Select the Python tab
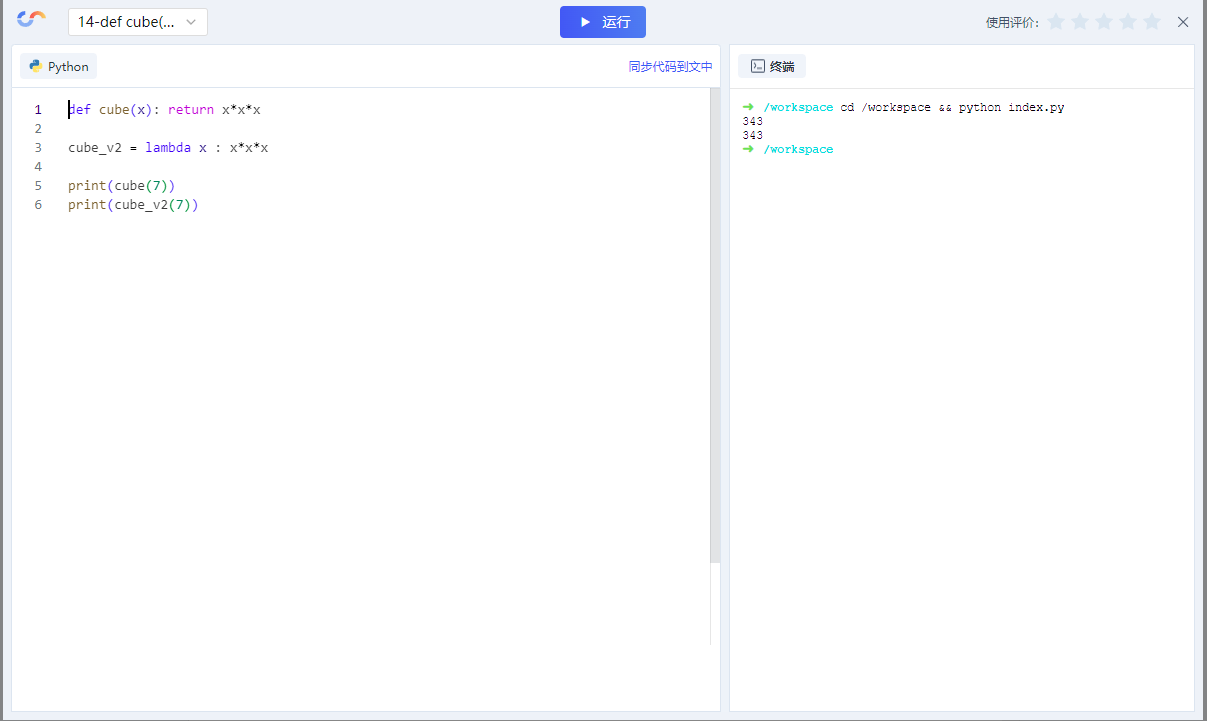 click(x=58, y=66)
